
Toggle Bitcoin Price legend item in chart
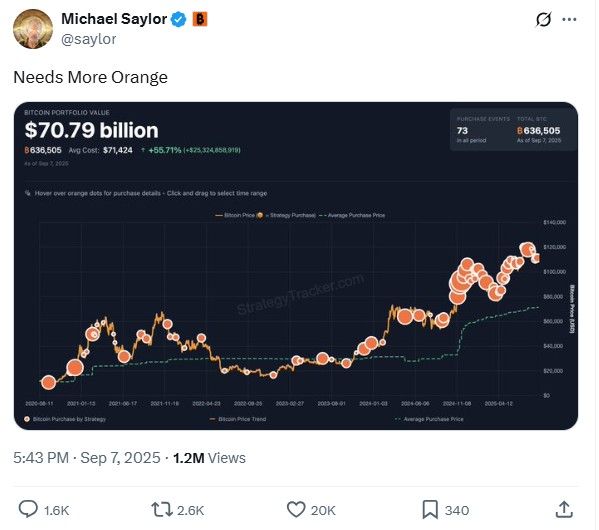tap(235, 215)
